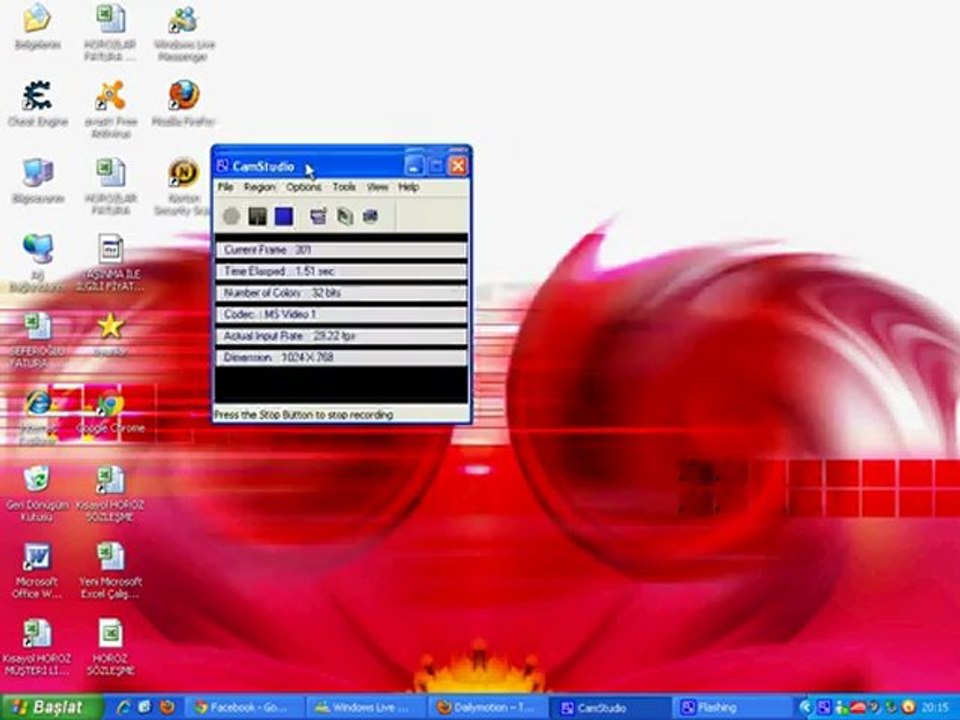Launch Firefox from the quick launch bar
This screenshot has width=960, height=720.
pos(167,707)
